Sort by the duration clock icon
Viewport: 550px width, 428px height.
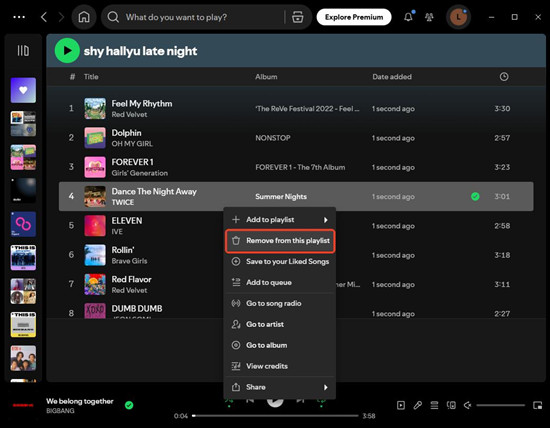504,76
